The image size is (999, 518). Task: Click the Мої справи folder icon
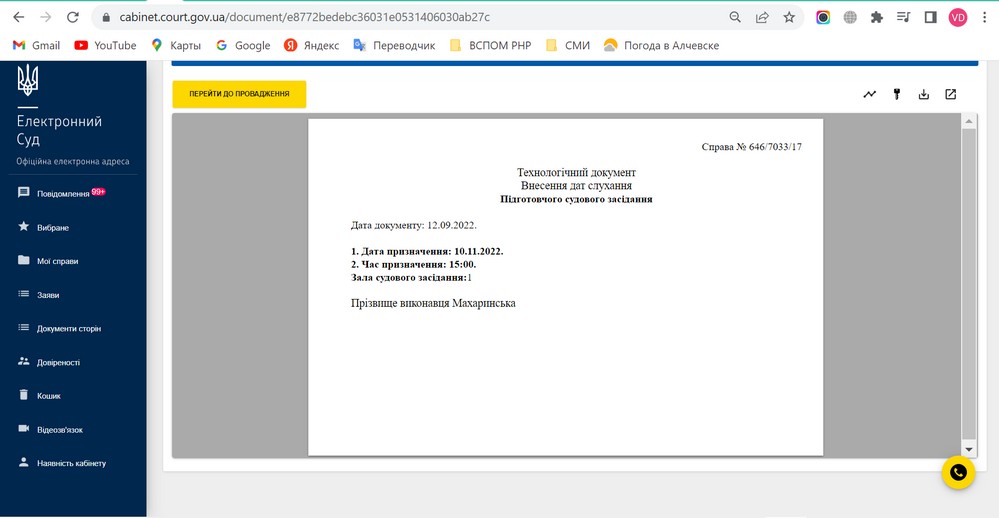[24, 260]
